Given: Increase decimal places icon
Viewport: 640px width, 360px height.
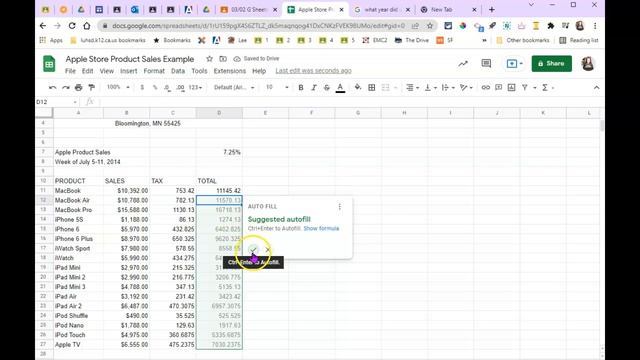Looking at the screenshot, I should coord(180,87).
